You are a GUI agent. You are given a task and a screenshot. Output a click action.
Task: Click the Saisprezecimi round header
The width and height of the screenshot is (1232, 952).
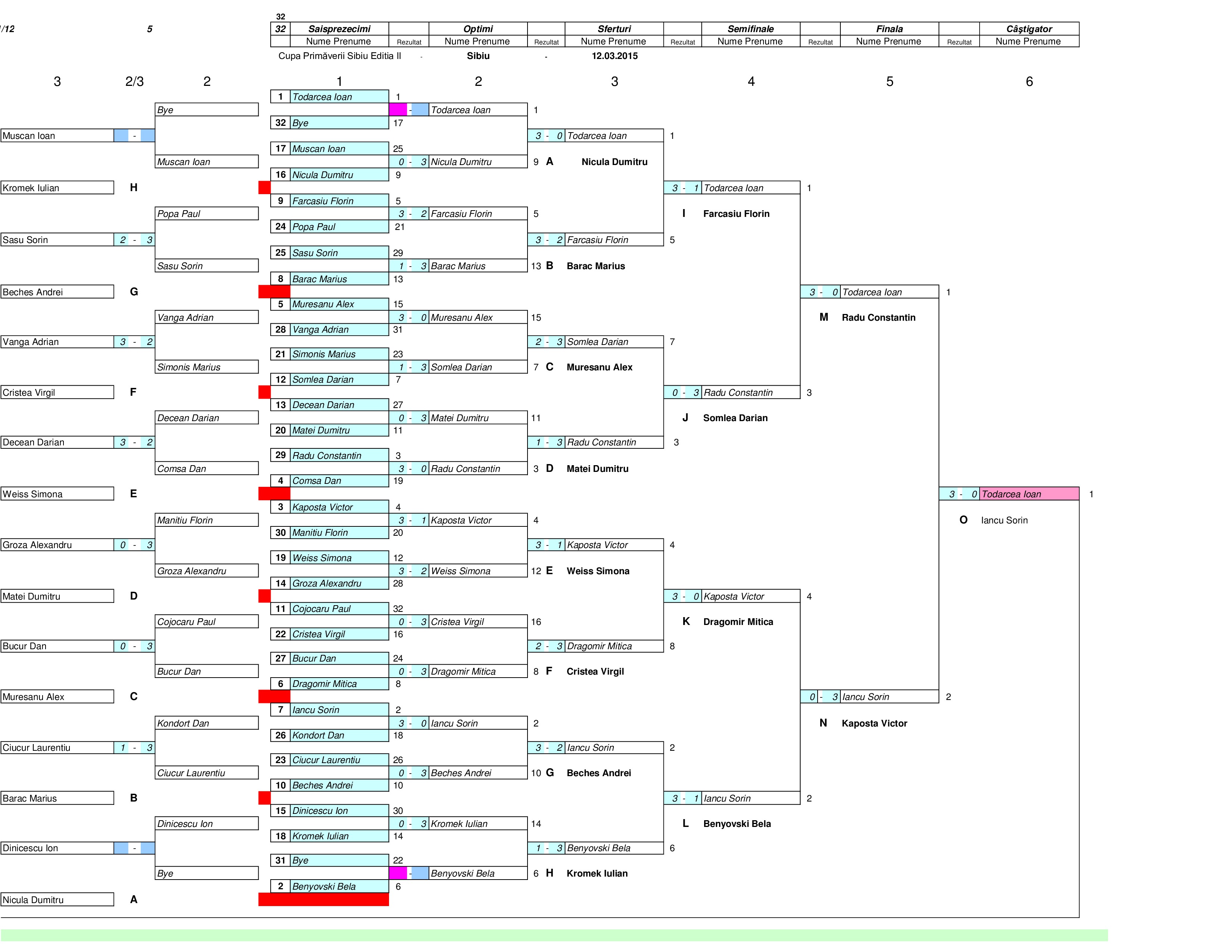tap(339, 29)
